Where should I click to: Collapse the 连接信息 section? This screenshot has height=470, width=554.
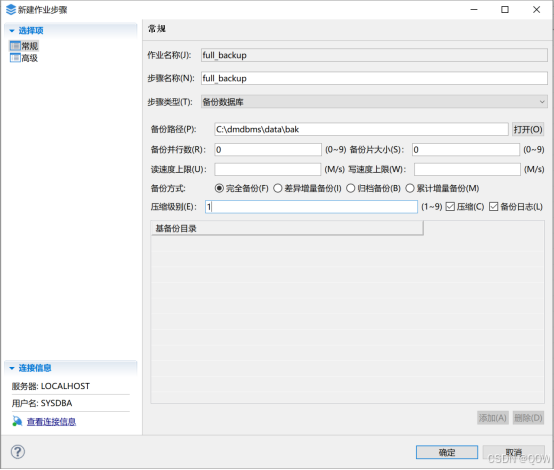[12, 368]
